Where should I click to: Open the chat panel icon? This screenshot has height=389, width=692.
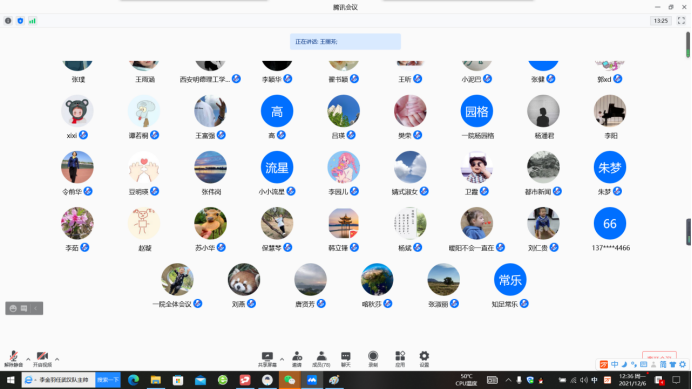[x=346, y=359]
